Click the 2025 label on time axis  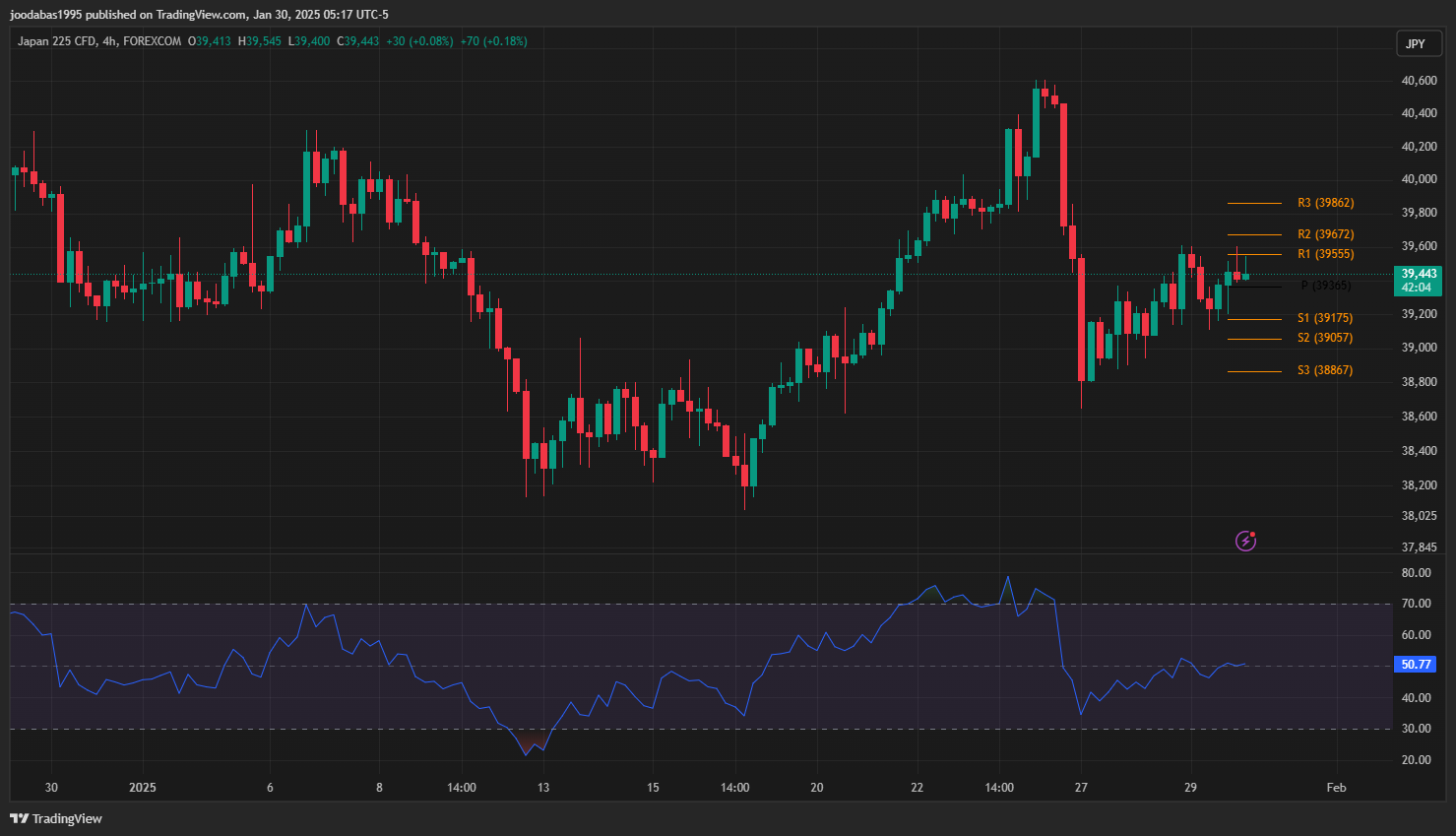click(143, 788)
